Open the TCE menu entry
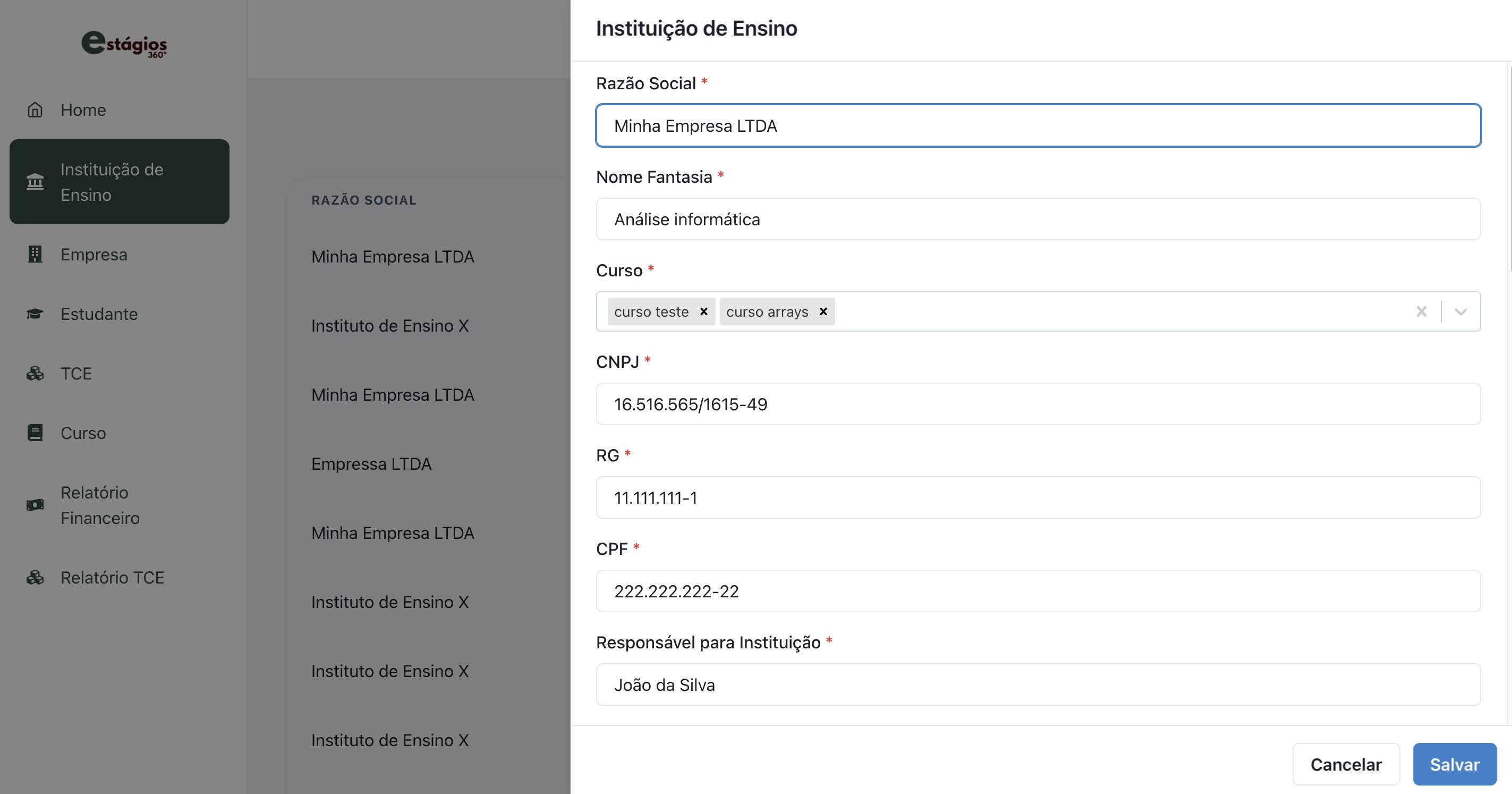 point(120,374)
